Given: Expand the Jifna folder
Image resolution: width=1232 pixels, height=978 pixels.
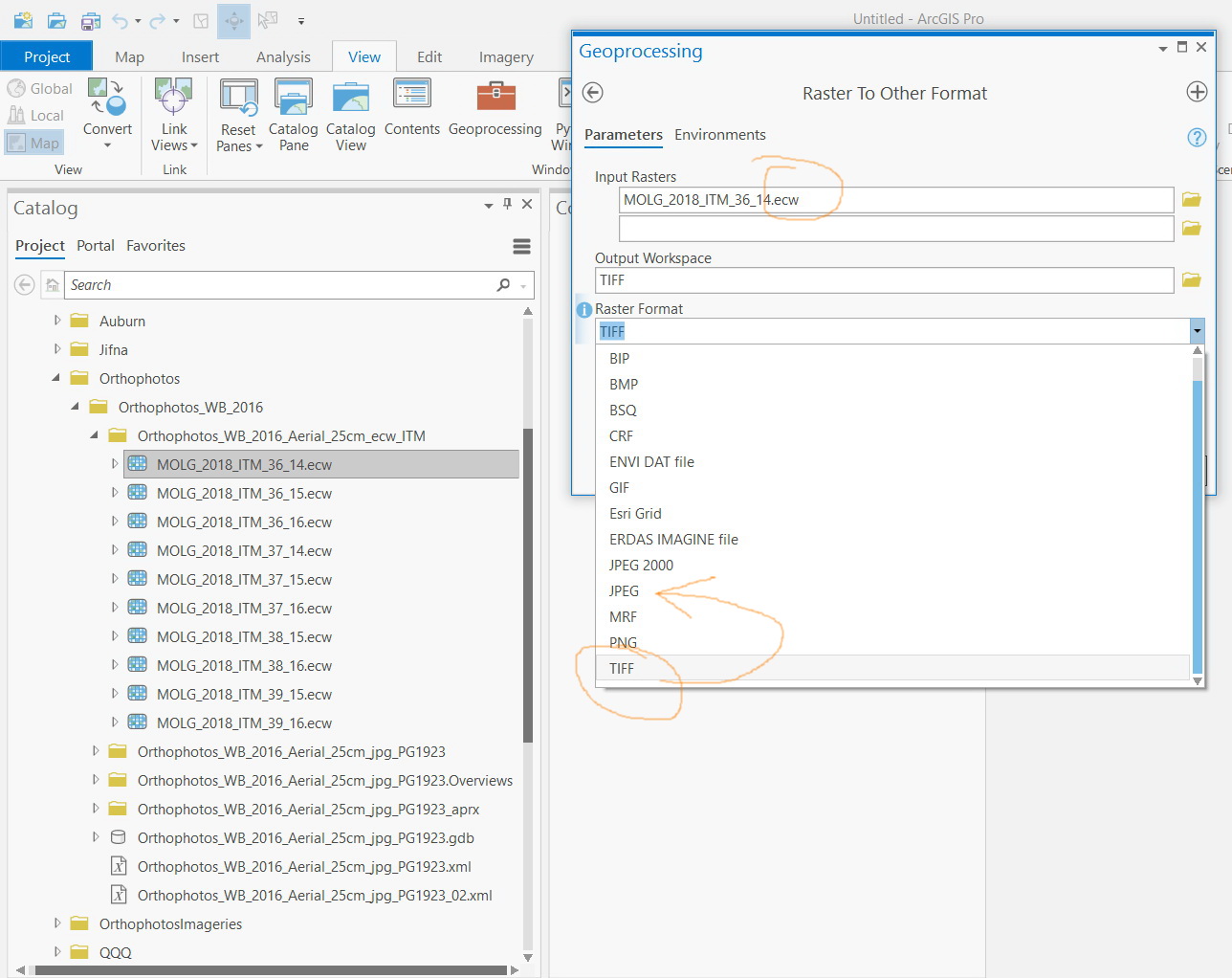Looking at the screenshot, I should [x=57, y=349].
